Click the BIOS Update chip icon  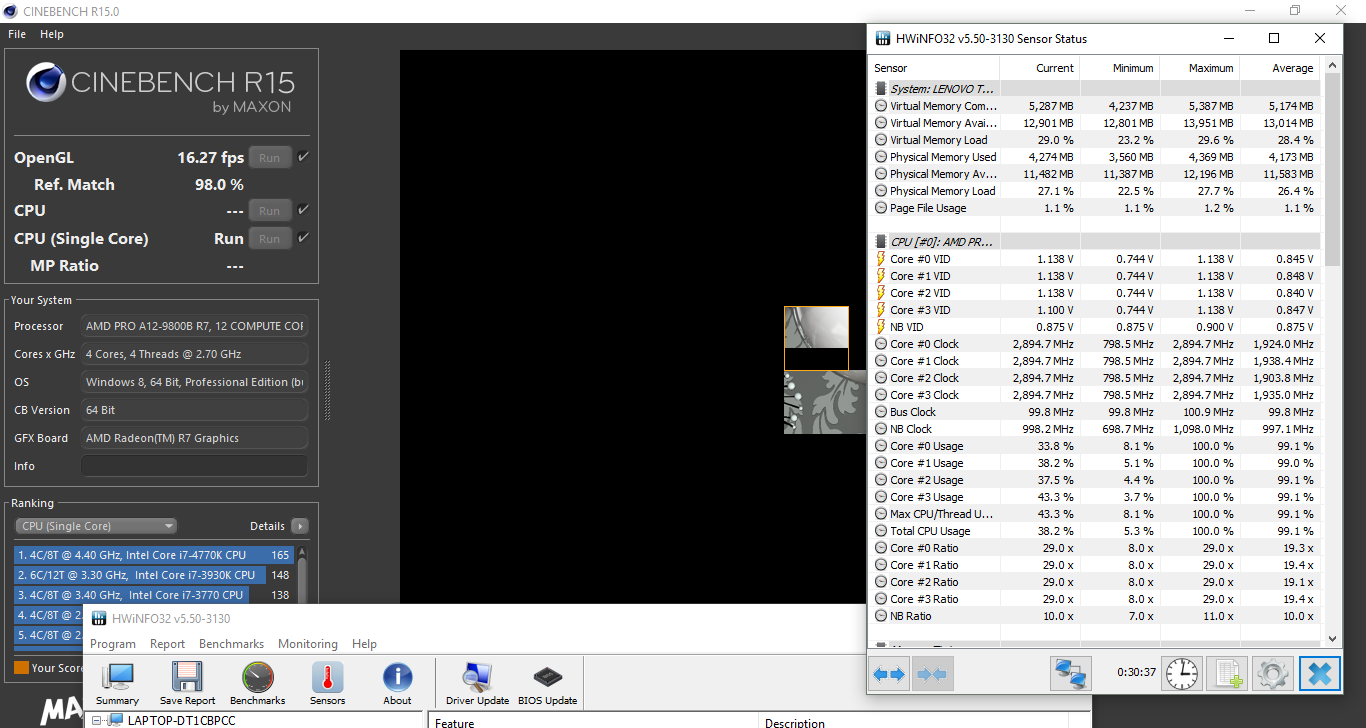[x=547, y=684]
